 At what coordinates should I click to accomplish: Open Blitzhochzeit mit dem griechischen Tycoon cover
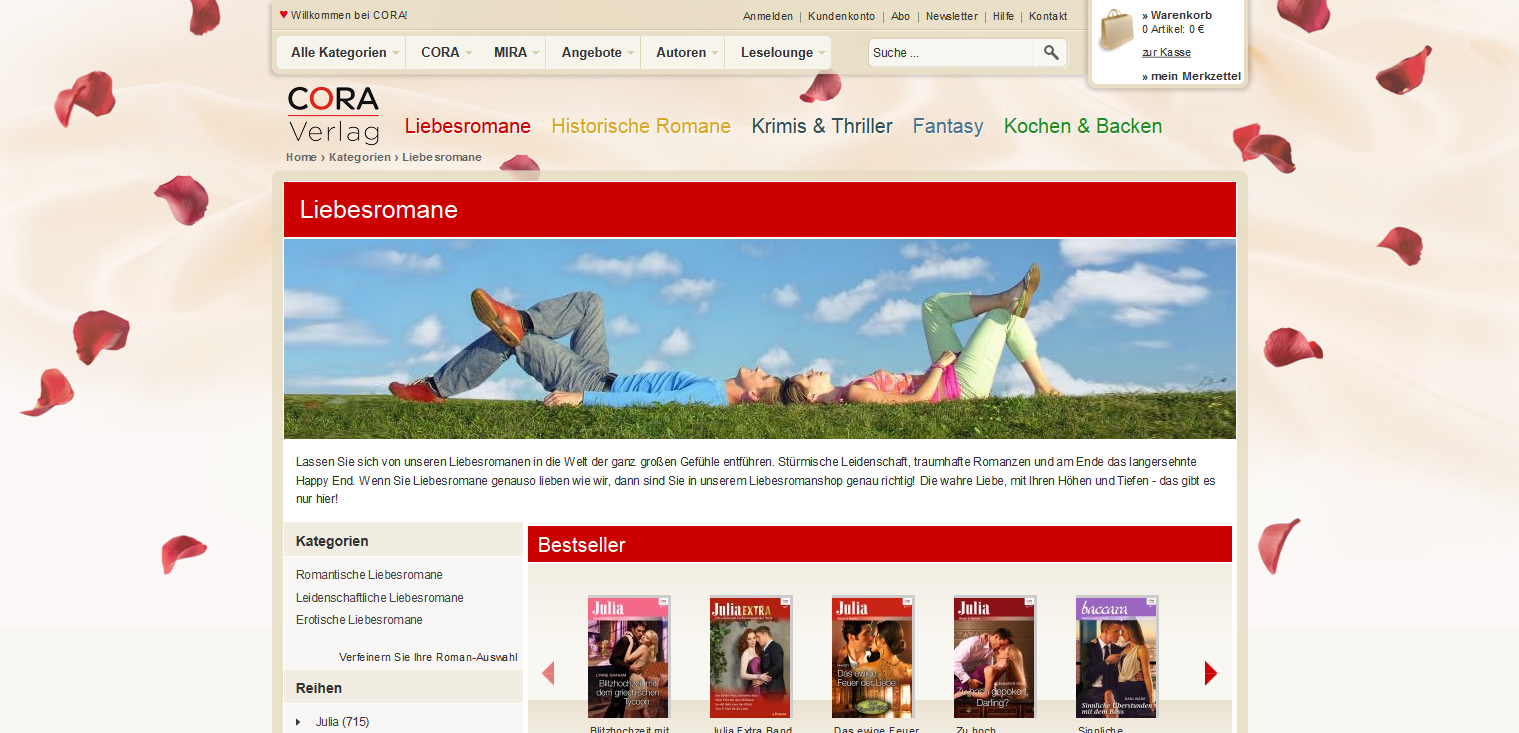point(629,657)
